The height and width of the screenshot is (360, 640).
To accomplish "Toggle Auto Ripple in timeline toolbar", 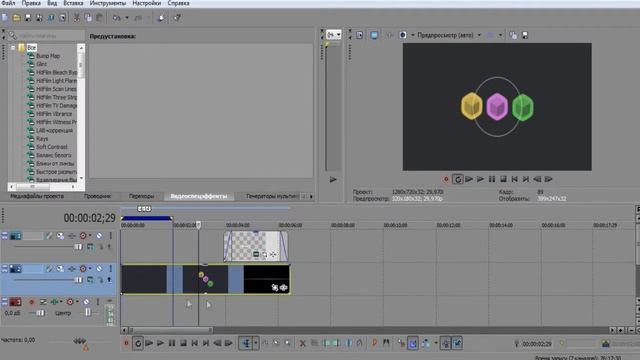I will 426,343.
